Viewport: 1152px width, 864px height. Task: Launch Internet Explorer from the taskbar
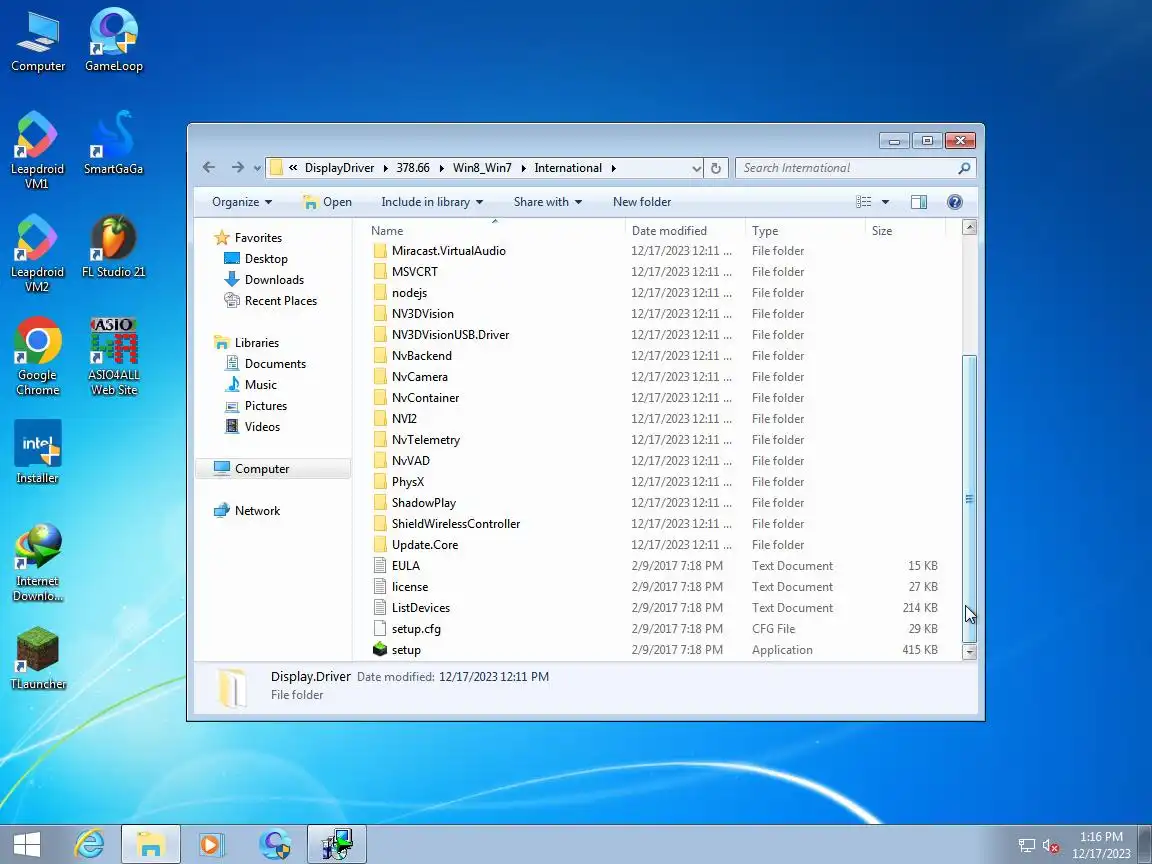coord(90,845)
